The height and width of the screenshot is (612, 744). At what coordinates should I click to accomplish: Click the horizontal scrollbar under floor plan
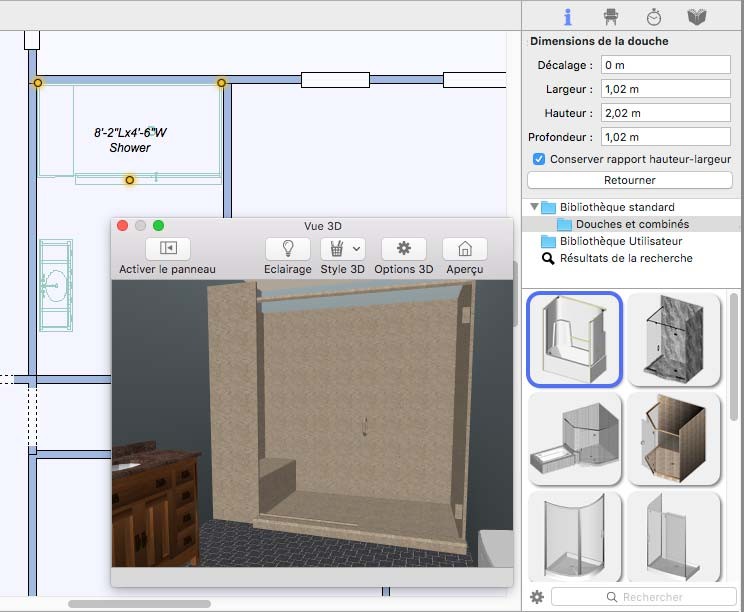[x=139, y=604]
